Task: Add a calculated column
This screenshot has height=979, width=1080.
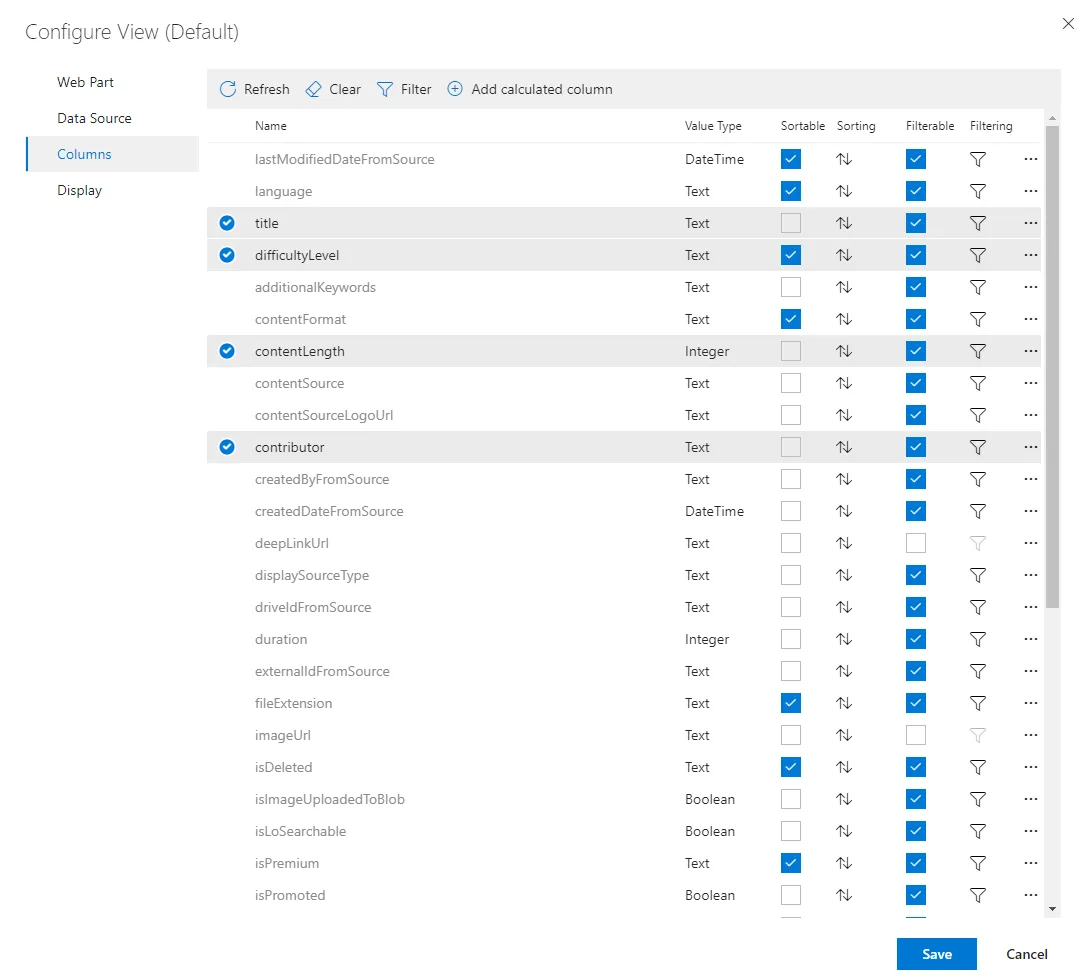Action: point(529,89)
